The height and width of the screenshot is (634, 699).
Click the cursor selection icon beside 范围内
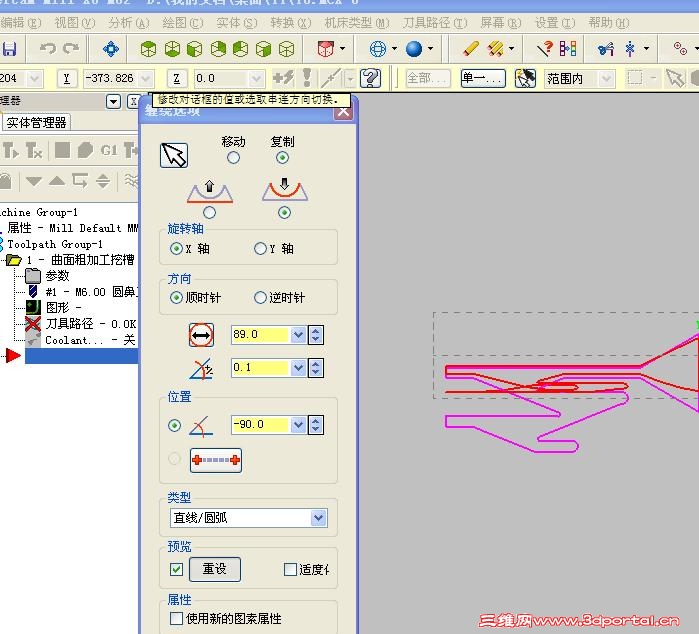coord(525,78)
